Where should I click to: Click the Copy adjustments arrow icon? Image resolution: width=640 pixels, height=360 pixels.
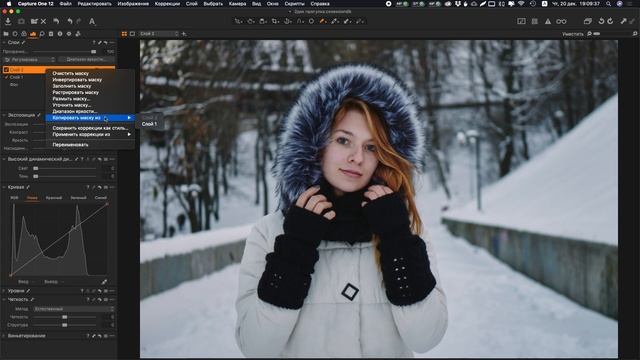coord(623,21)
